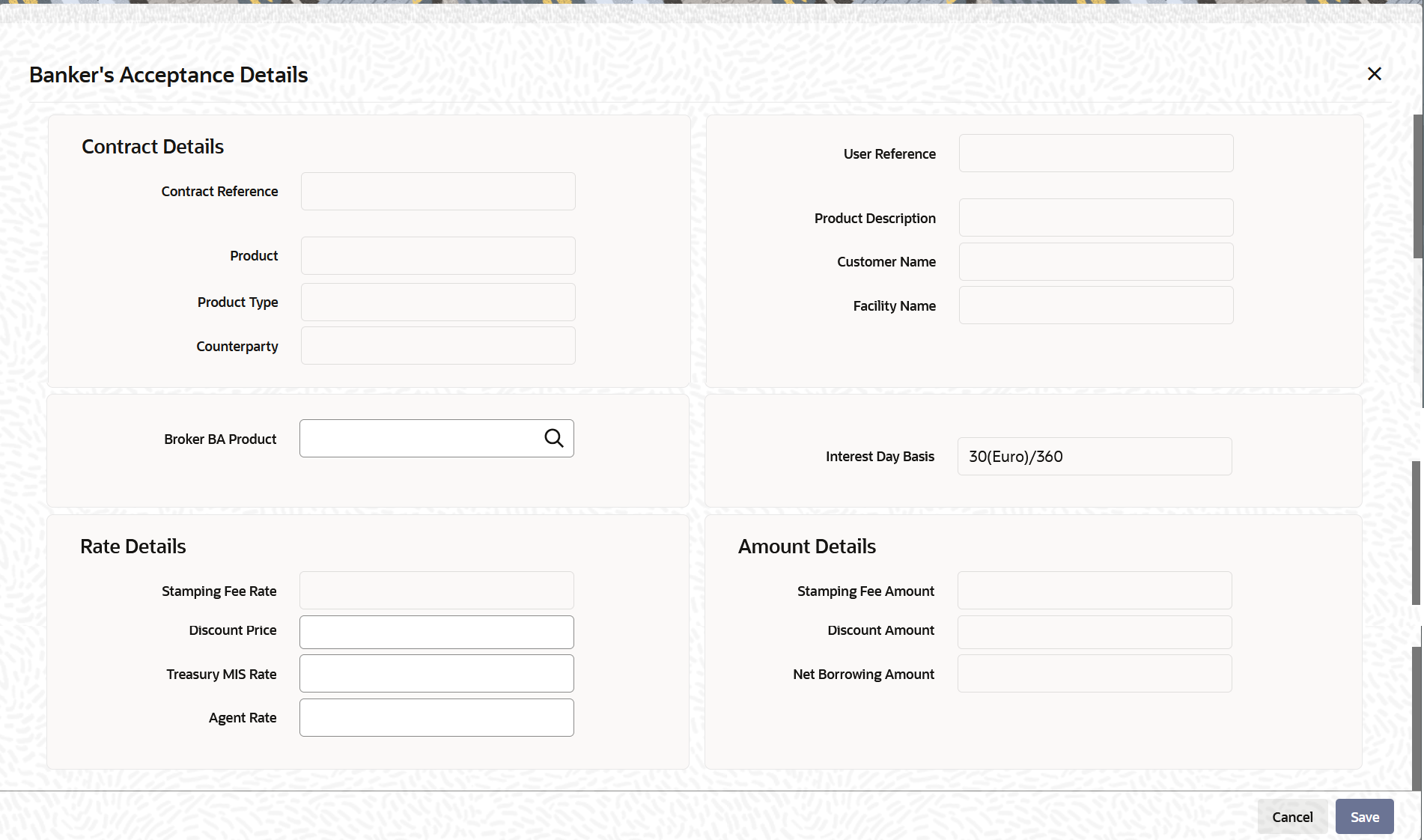
Task: Click the Counterparty field
Action: (438, 346)
